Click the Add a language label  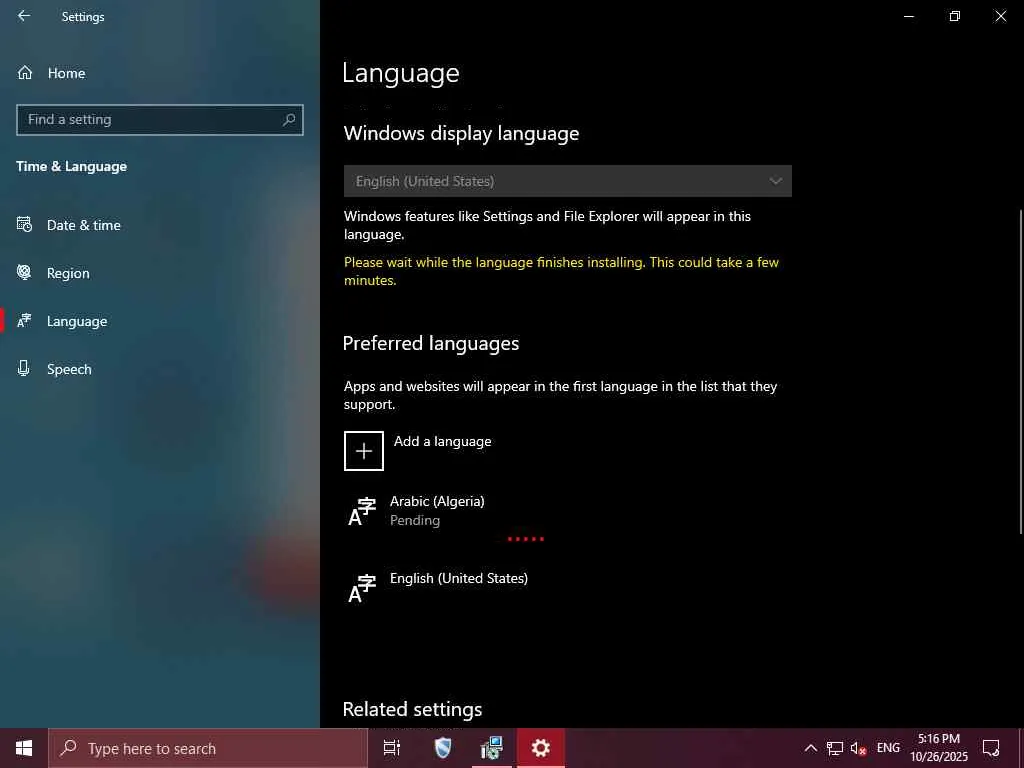[442, 441]
